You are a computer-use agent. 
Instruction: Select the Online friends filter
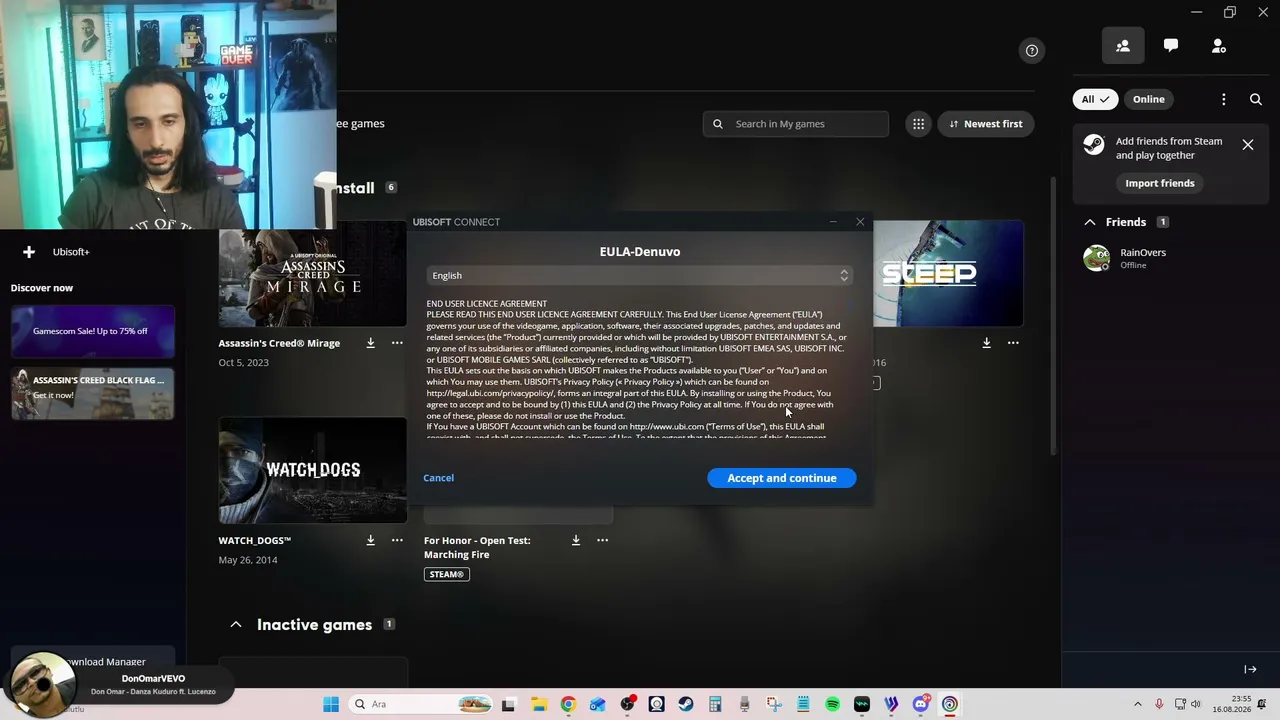pyautogui.click(x=1148, y=99)
